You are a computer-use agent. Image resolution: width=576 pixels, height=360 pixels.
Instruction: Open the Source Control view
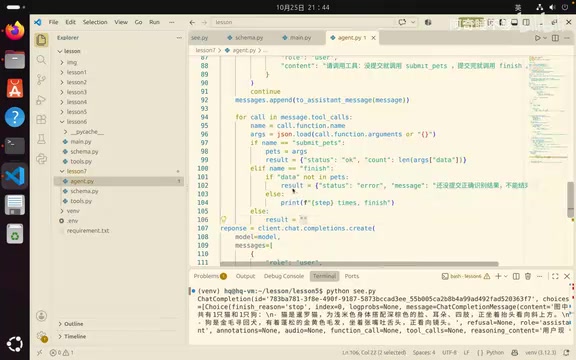41,79
